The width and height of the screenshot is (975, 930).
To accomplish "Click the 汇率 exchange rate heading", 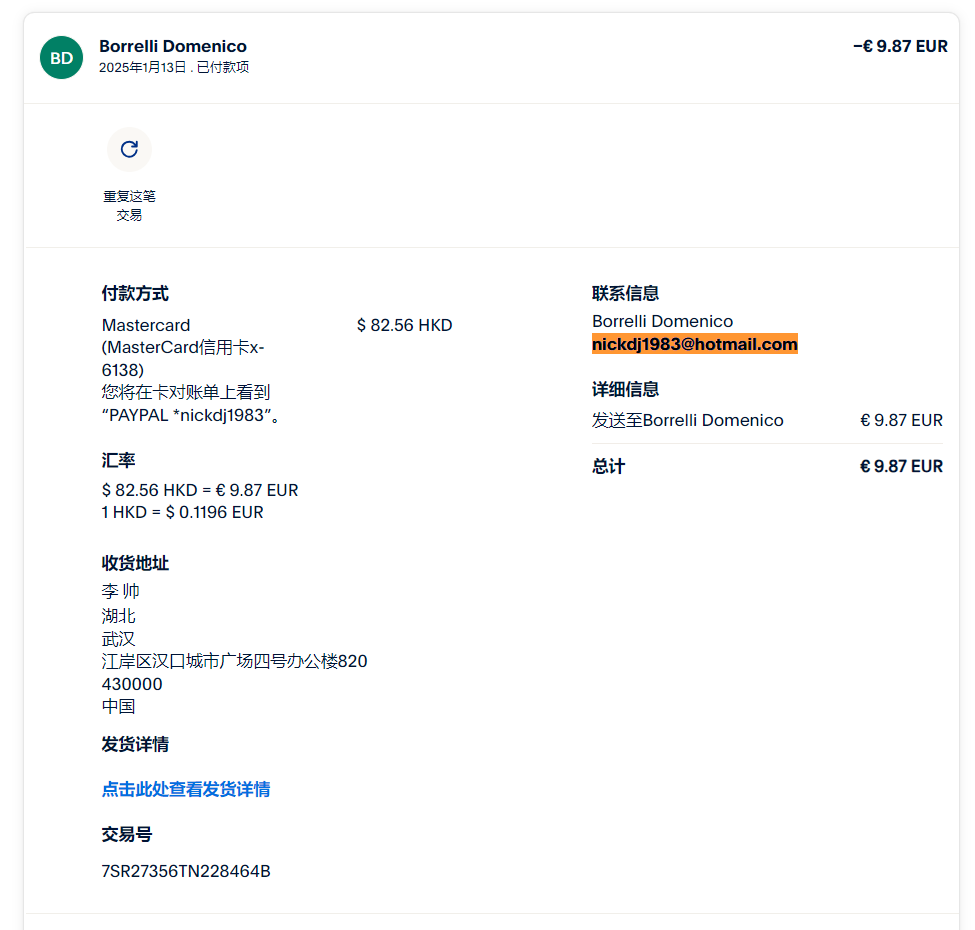I will coord(118,460).
